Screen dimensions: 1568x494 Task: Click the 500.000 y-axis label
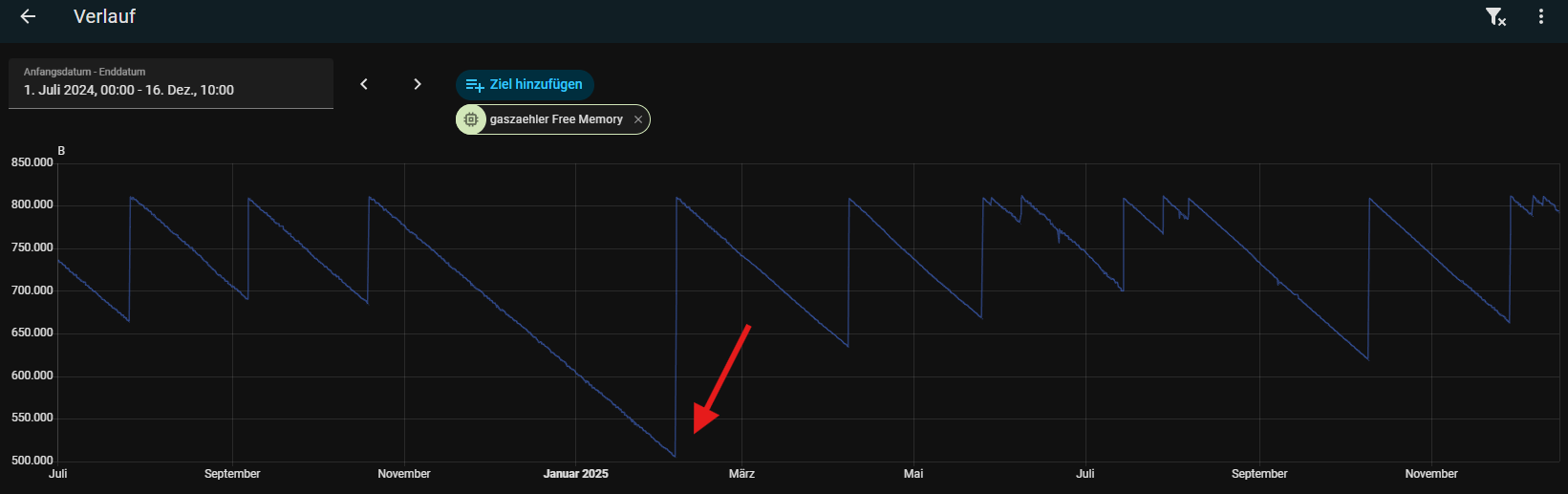point(32,461)
